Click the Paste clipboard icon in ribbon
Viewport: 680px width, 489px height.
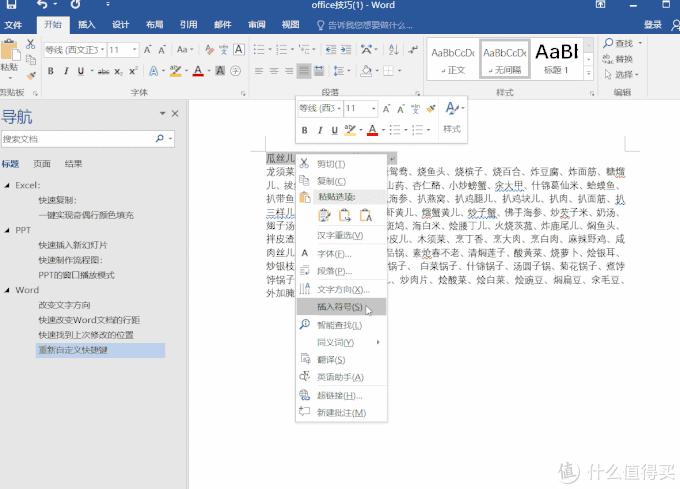point(10,51)
